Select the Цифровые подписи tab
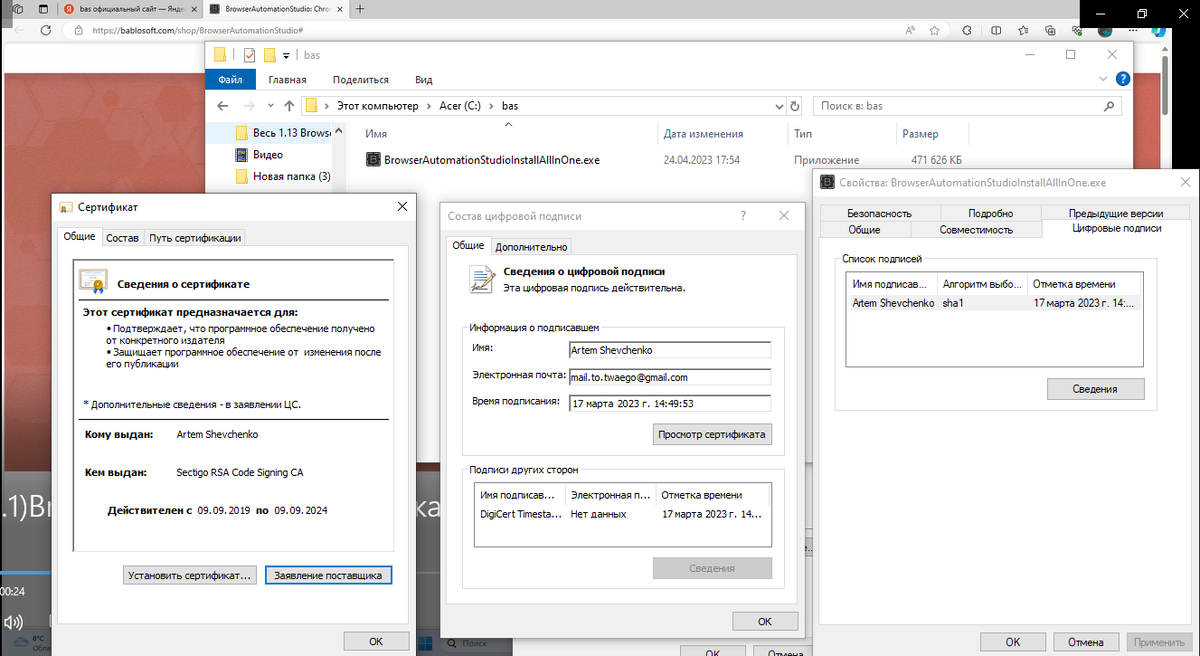This screenshot has height=656, width=1200. 1116,228
